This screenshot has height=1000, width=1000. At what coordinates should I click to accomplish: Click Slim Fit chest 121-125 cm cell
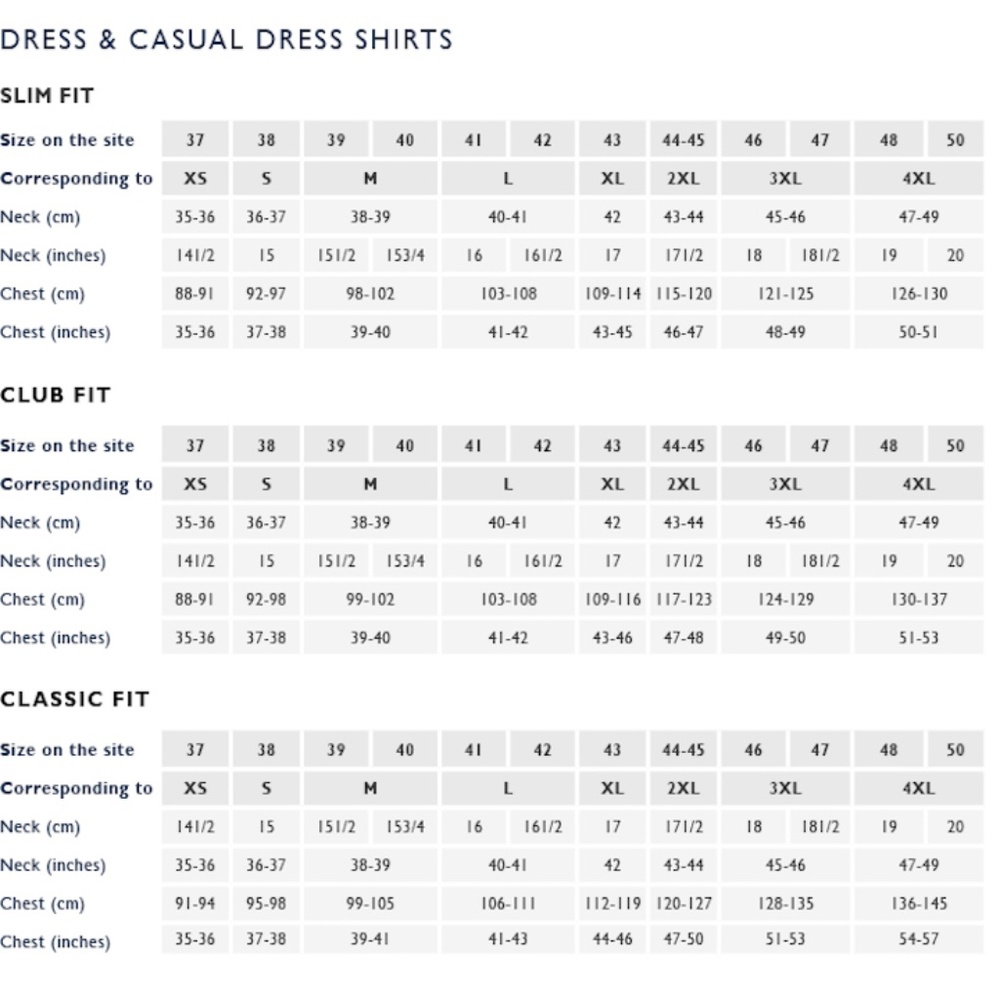pos(785,294)
